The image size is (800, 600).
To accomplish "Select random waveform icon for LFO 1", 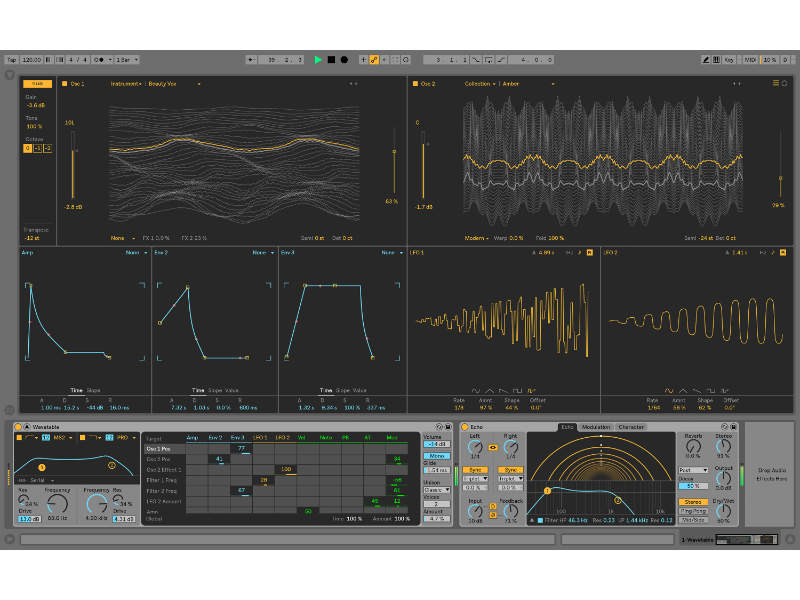I will [x=532, y=391].
